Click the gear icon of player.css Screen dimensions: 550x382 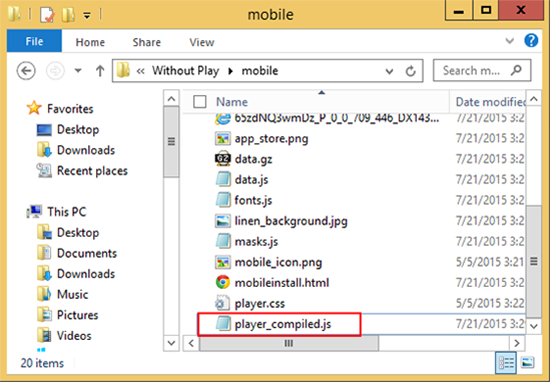(x=223, y=303)
